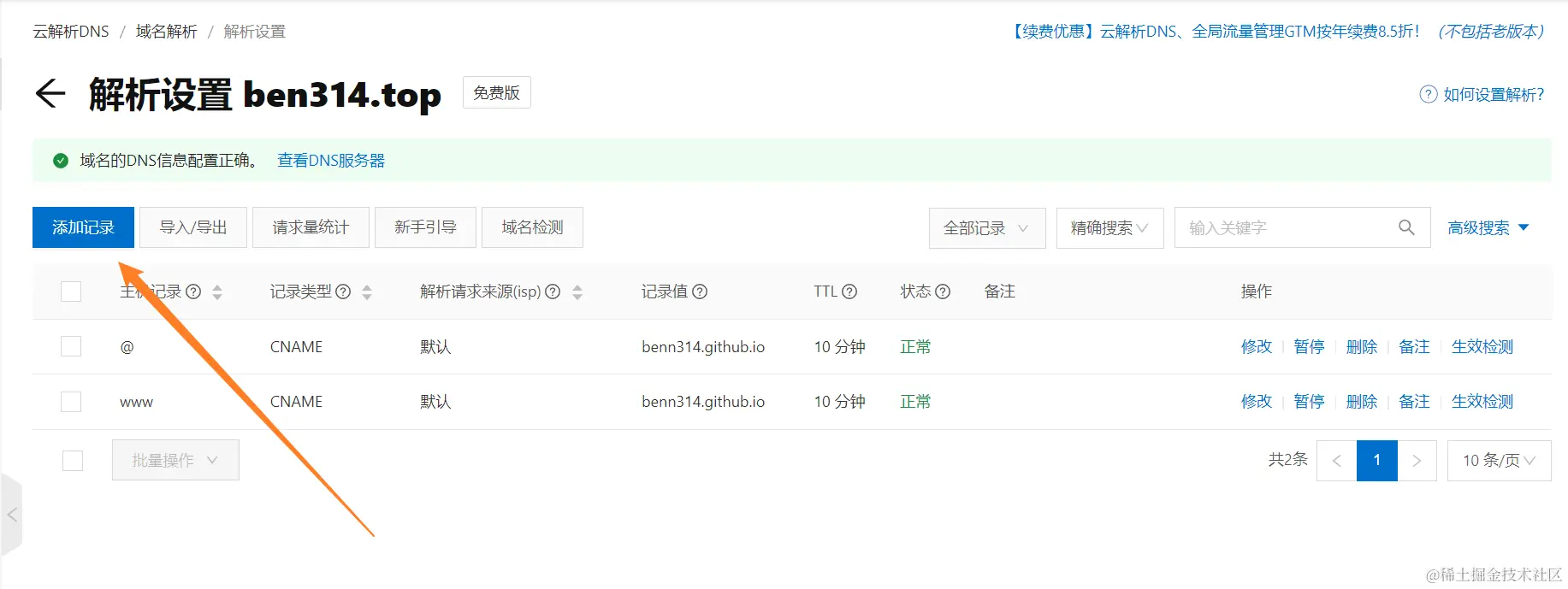Image resolution: width=1568 pixels, height=589 pixels.
Task: Sort by 解析请求来源 column arrows
Action: (x=577, y=292)
